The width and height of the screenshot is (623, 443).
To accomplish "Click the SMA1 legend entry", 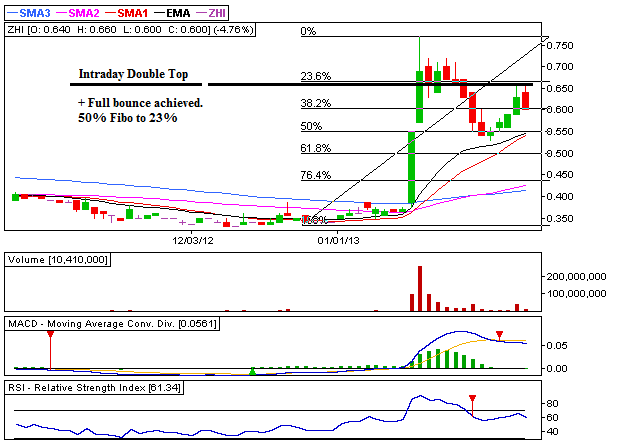I will tap(127, 13).
